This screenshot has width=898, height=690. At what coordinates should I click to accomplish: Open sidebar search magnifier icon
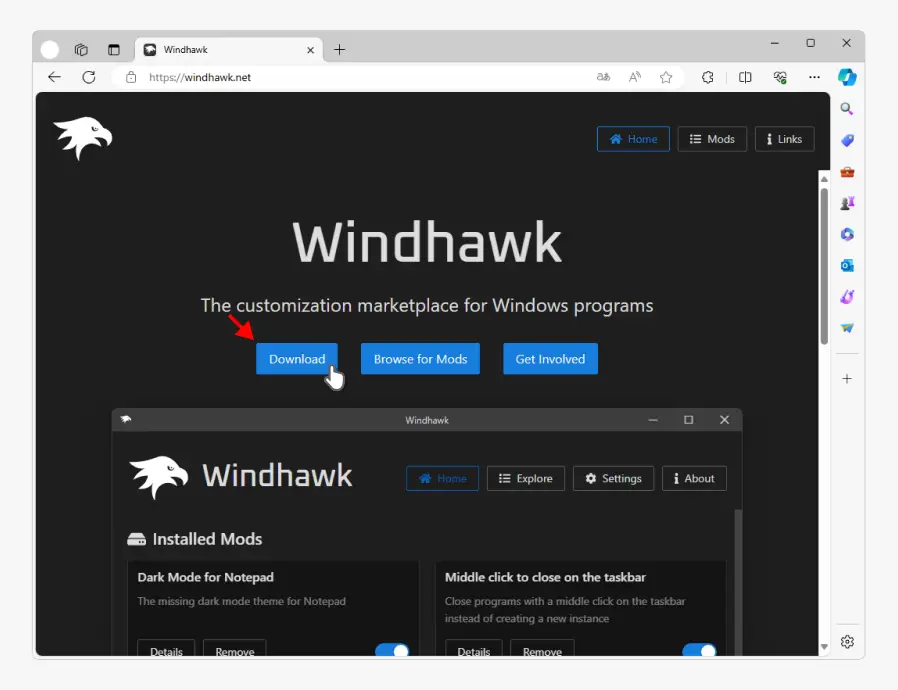847,109
